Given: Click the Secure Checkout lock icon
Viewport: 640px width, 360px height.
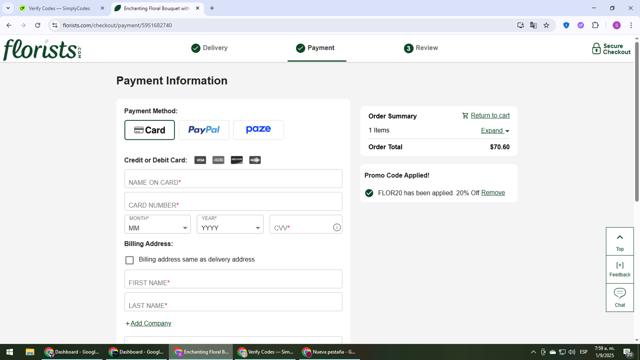Looking at the screenshot, I should point(596,49).
